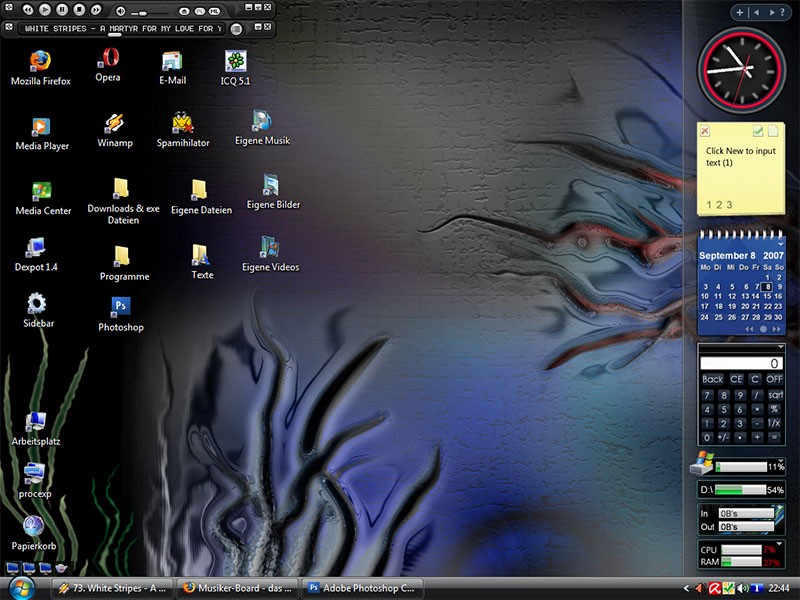Select the procexp desktop icon
The image size is (800, 600).
click(35, 480)
